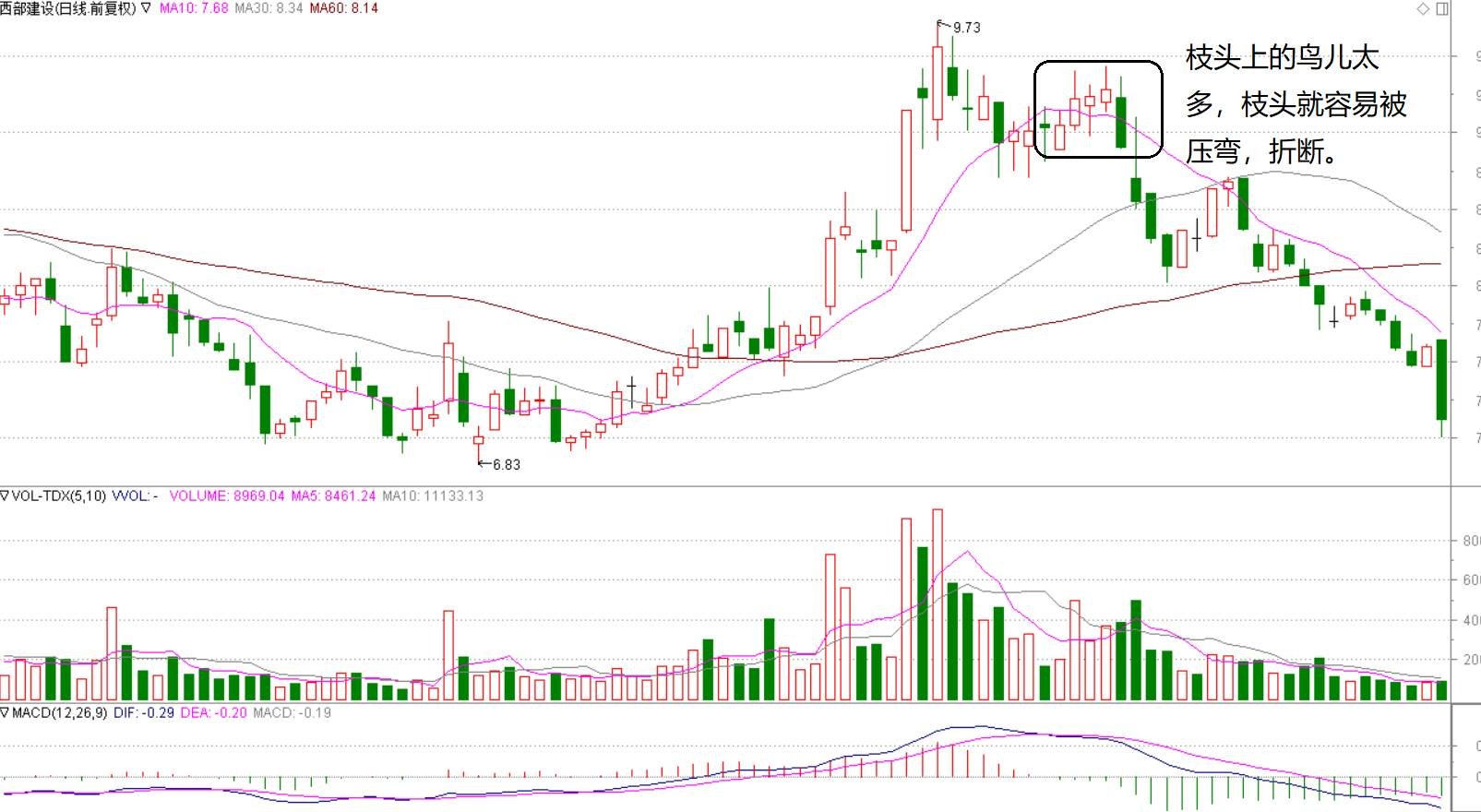This screenshot has width=1481, height=812.
Task: Click the volume MA10: 11133.13 value
Action: click(433, 496)
